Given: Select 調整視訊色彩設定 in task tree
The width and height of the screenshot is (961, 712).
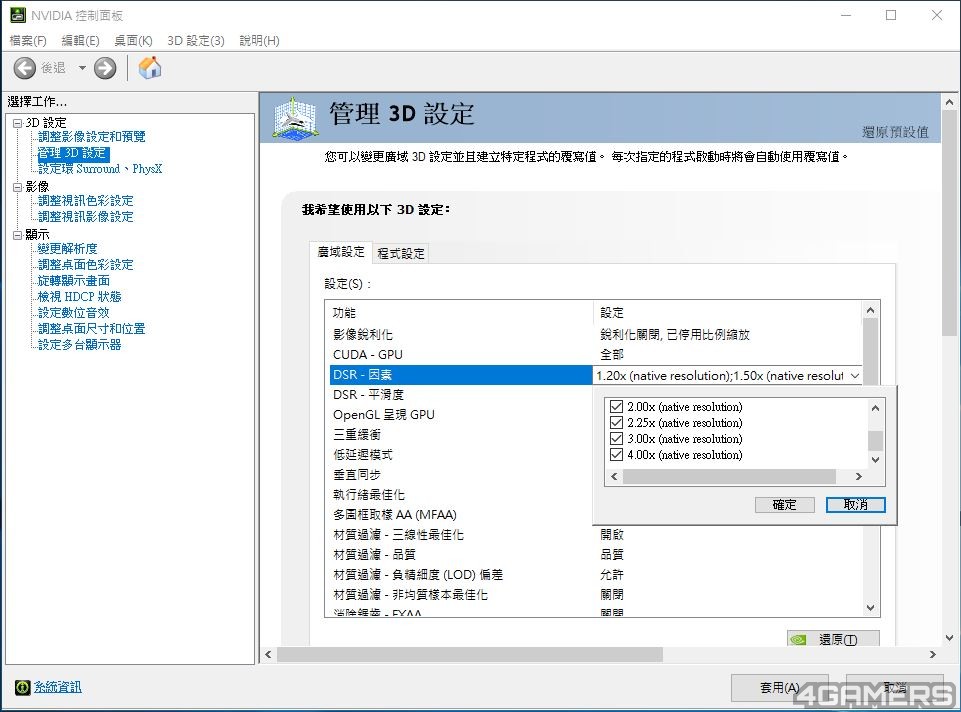Looking at the screenshot, I should tap(85, 200).
